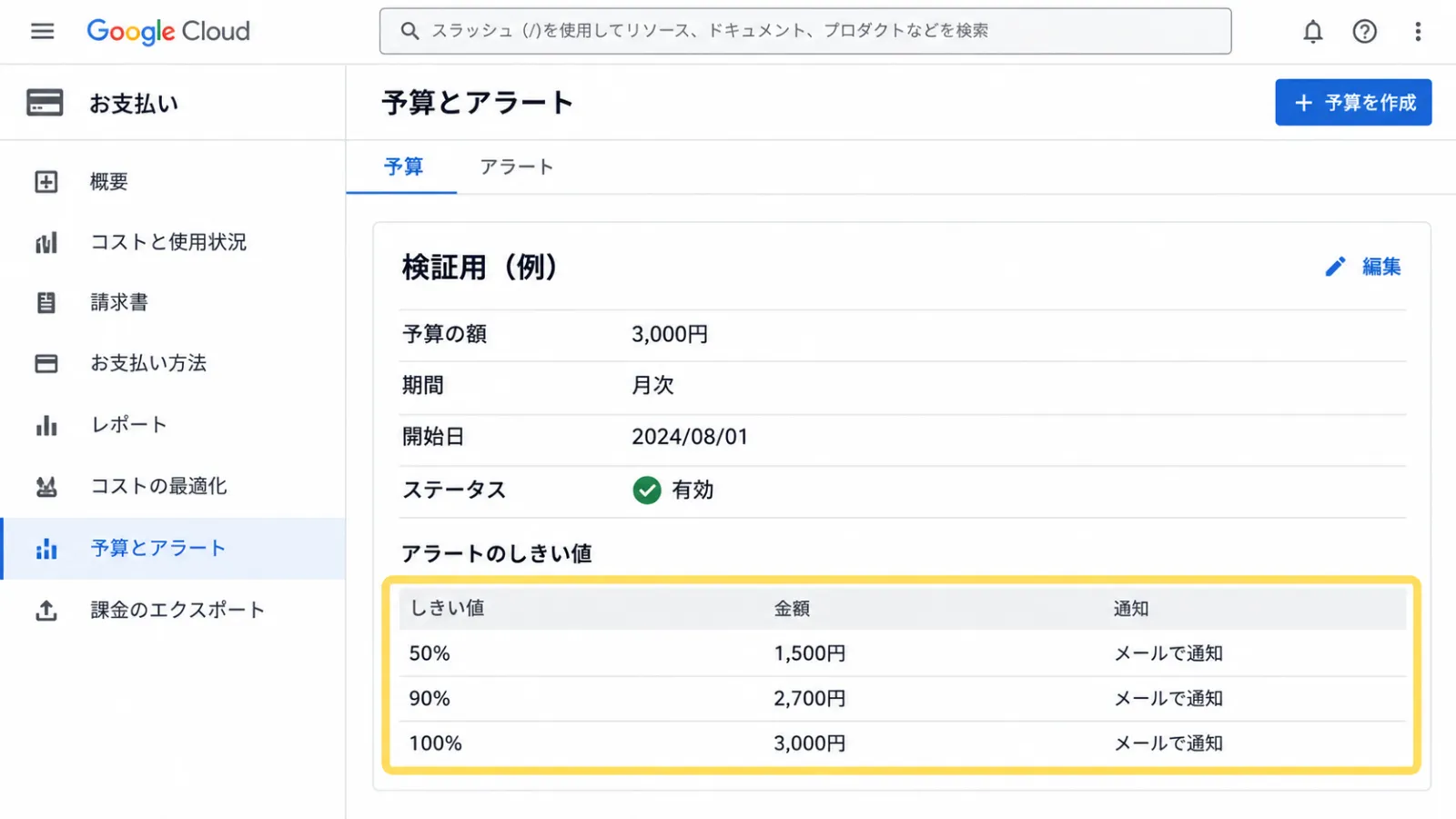
Task: Click the 3,000円 budget amount value
Action: [670, 335]
